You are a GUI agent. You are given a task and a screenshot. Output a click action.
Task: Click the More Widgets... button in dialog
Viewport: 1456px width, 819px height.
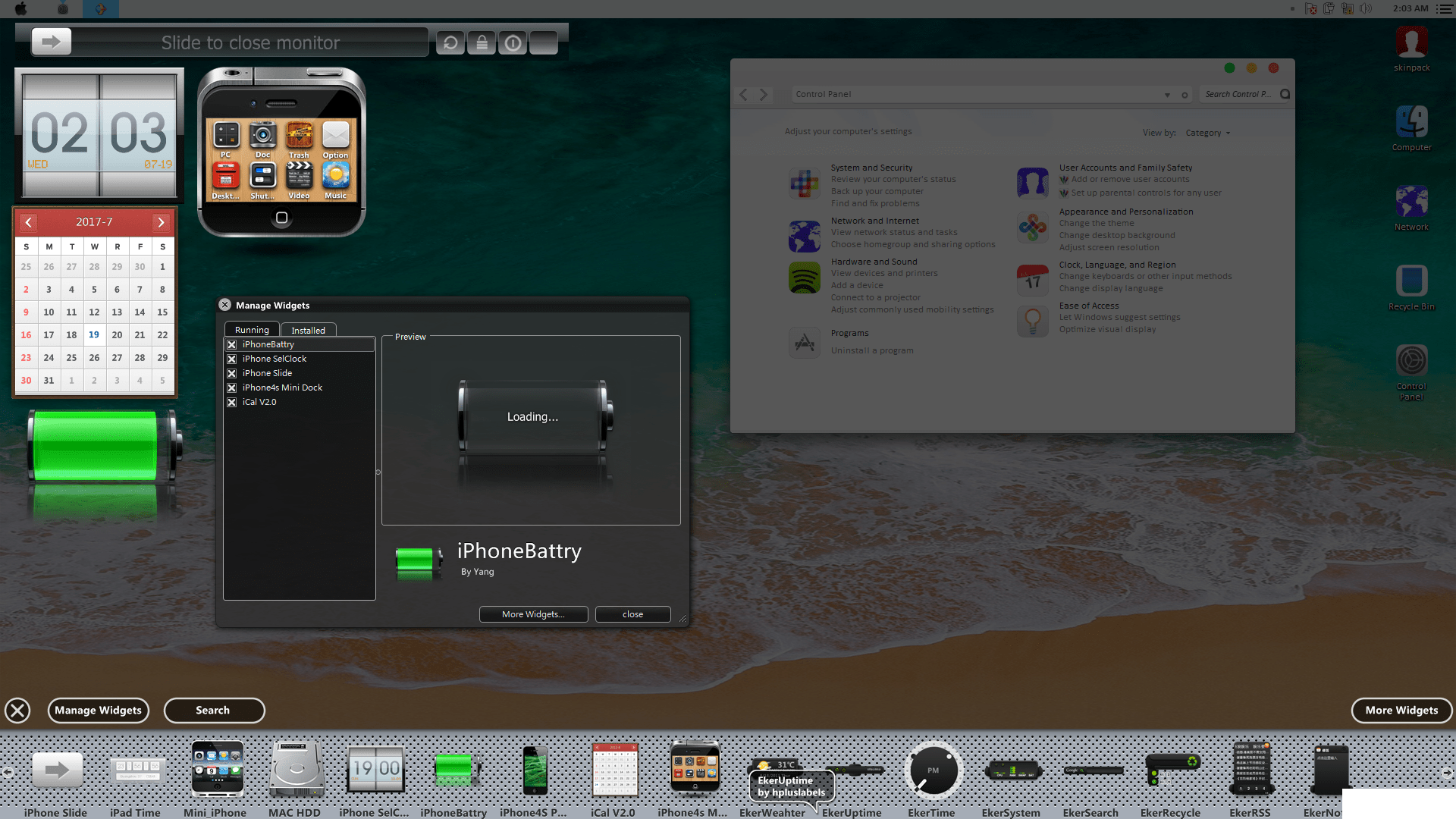click(533, 614)
